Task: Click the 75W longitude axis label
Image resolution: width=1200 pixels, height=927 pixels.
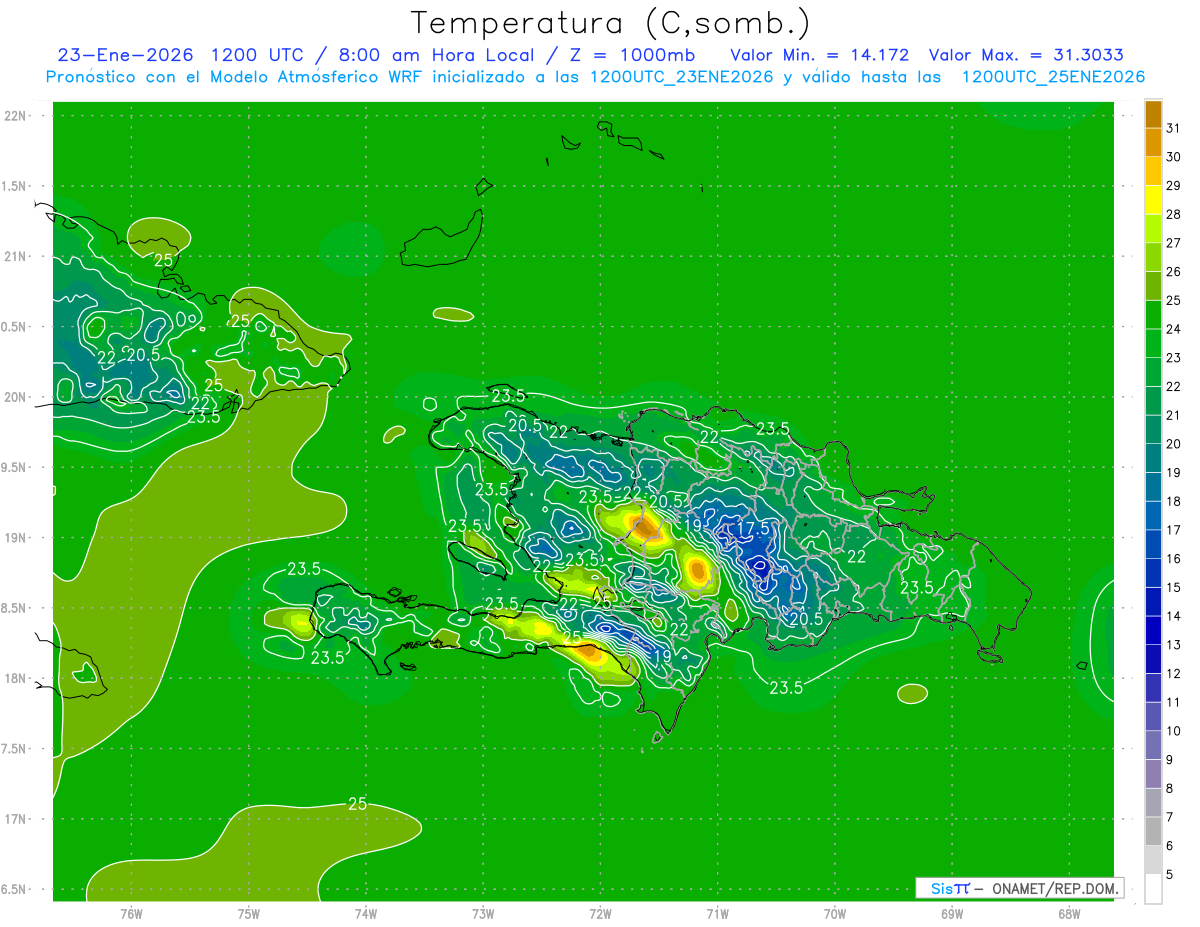Action: click(249, 913)
